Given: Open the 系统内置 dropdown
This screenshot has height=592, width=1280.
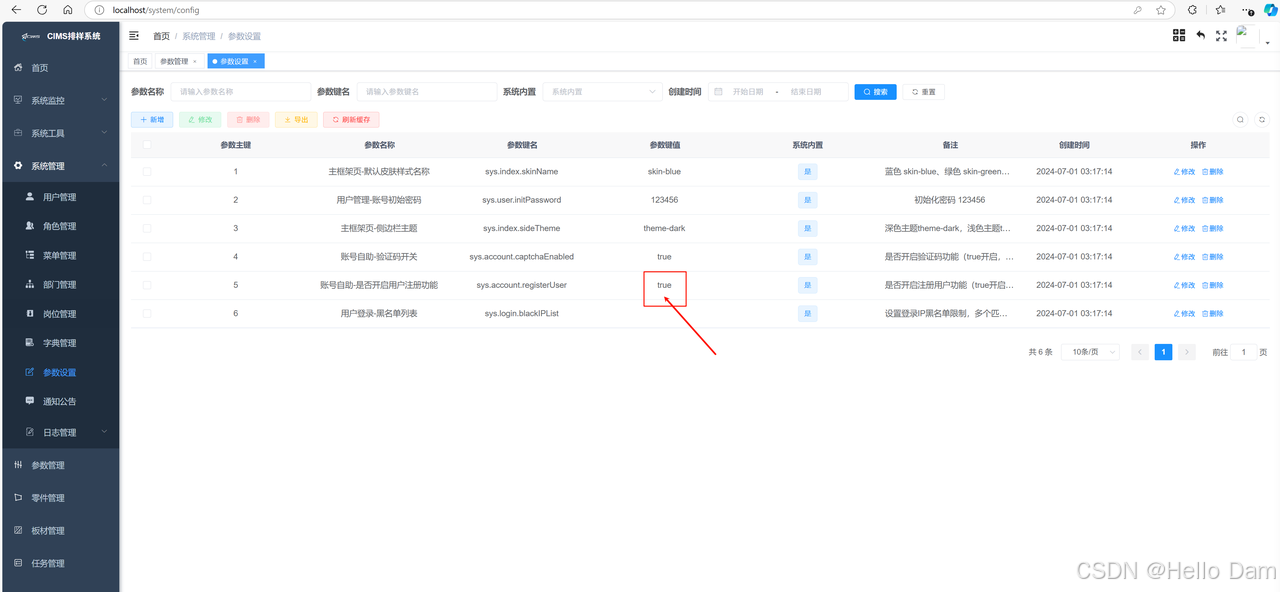Looking at the screenshot, I should [x=601, y=91].
